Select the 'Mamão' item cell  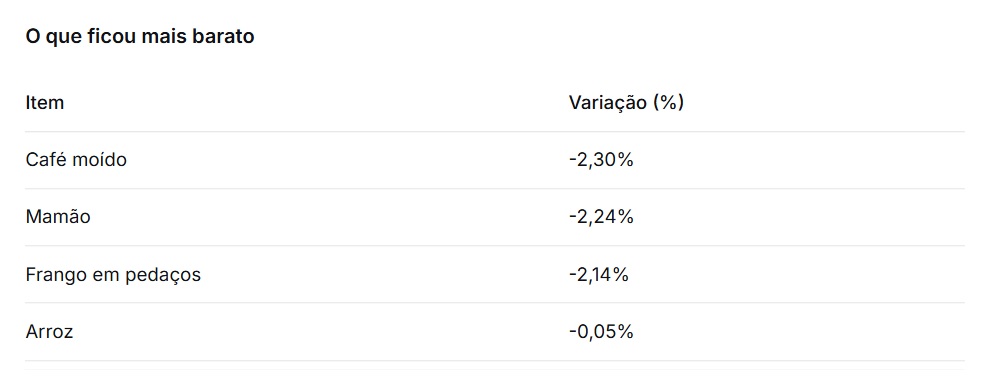coord(58,217)
